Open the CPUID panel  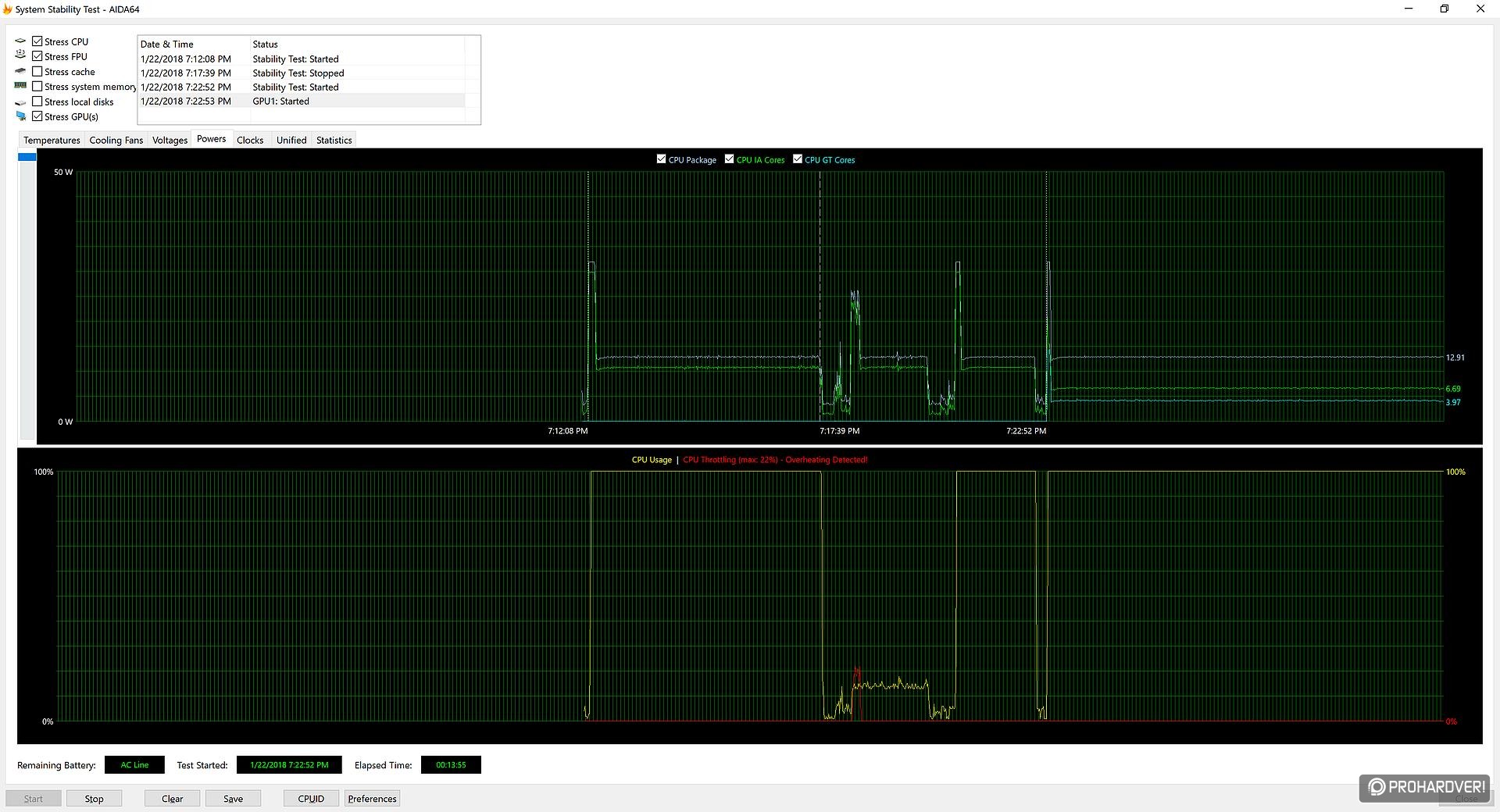pyautogui.click(x=311, y=799)
